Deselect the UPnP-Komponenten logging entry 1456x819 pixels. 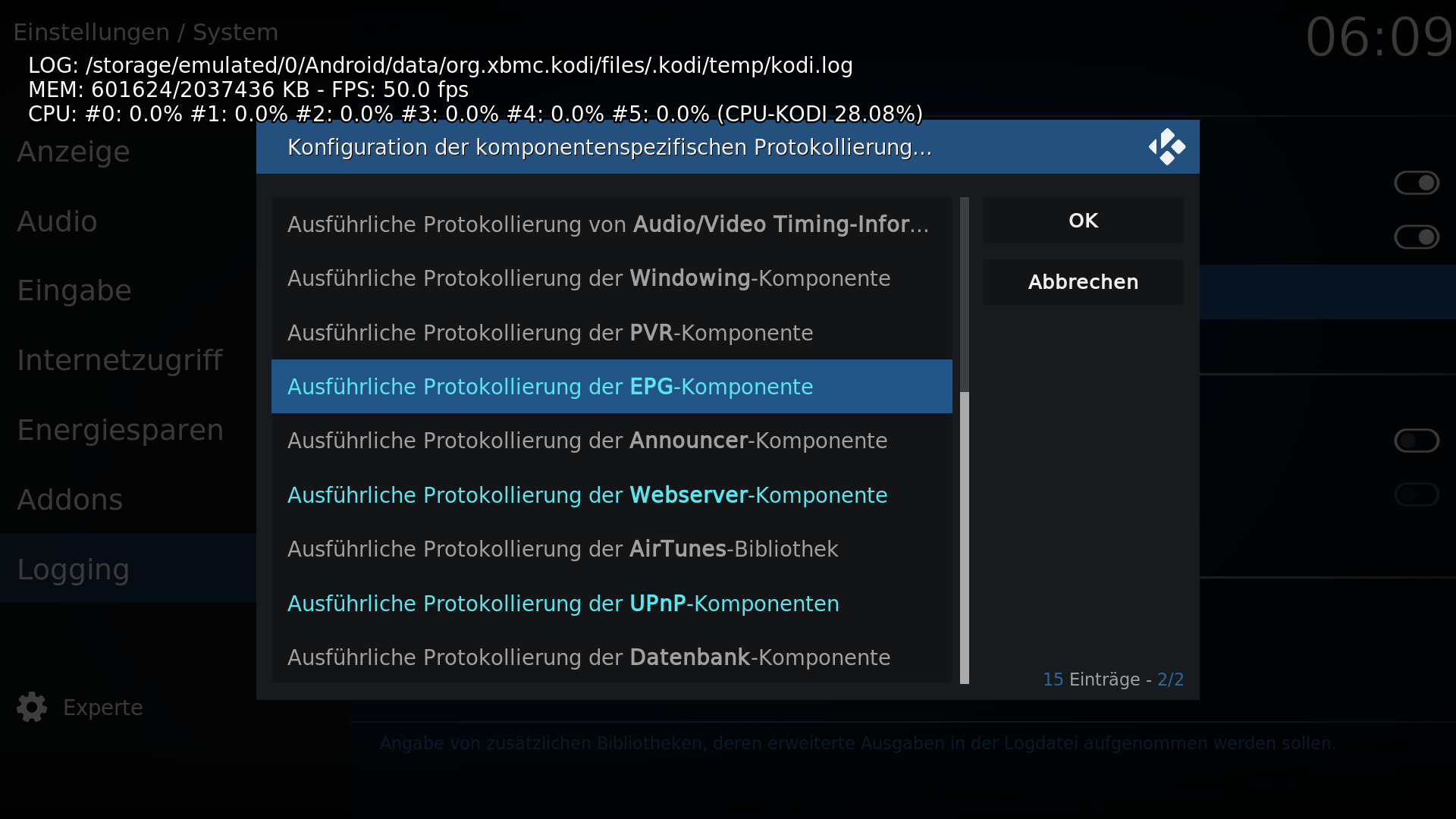612,604
